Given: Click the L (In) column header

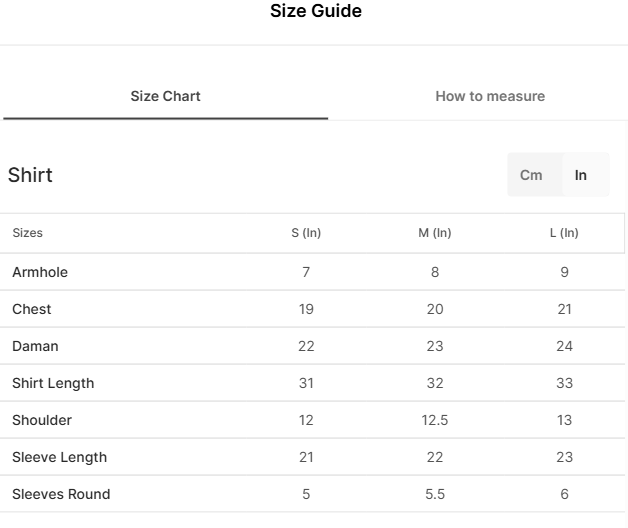Looking at the screenshot, I should pos(564,233).
